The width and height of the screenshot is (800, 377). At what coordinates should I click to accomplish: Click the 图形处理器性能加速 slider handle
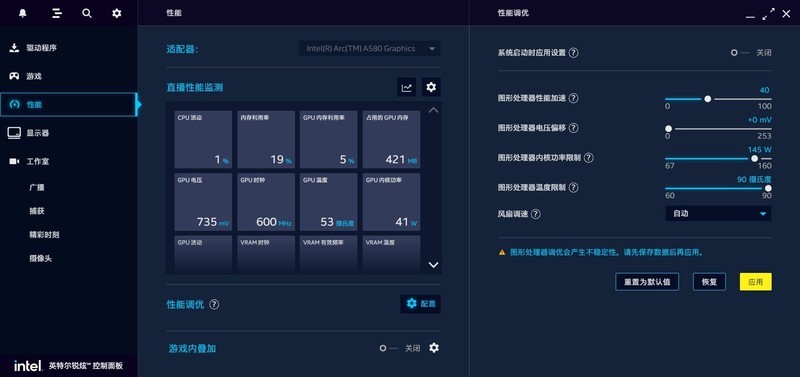(708, 99)
